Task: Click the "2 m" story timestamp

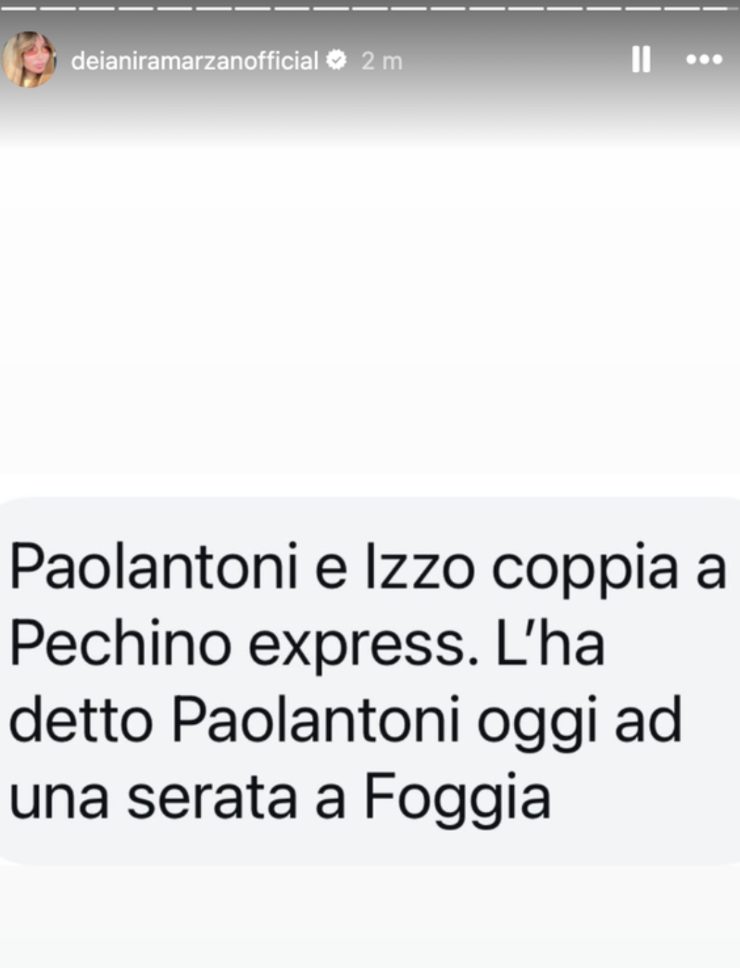Action: (382, 61)
